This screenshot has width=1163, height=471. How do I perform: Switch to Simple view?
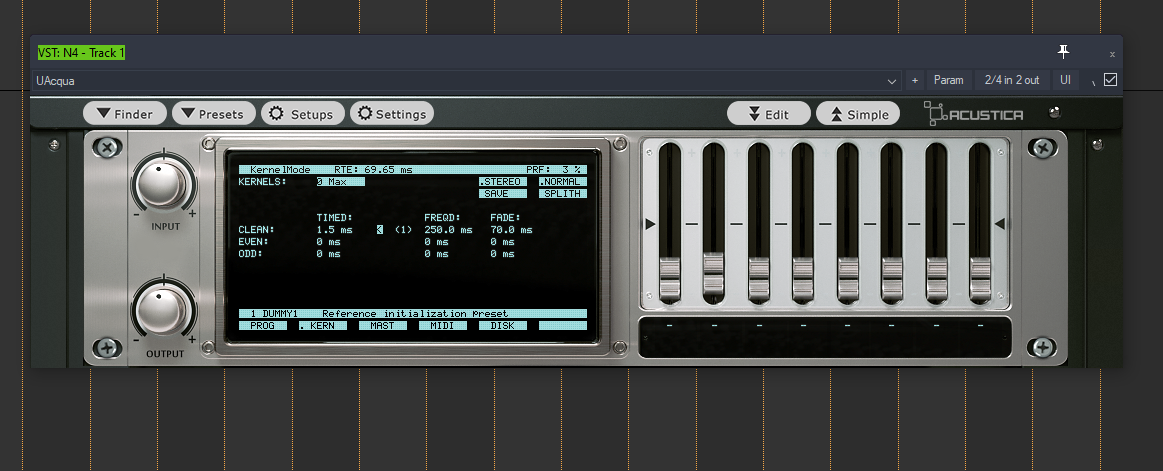(858, 113)
